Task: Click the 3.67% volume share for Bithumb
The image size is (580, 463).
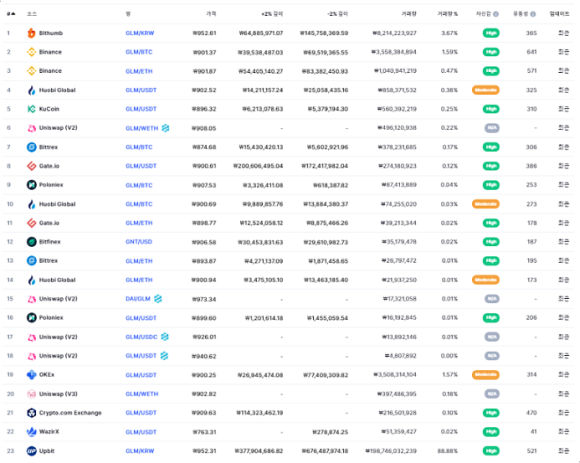Action: click(449, 33)
